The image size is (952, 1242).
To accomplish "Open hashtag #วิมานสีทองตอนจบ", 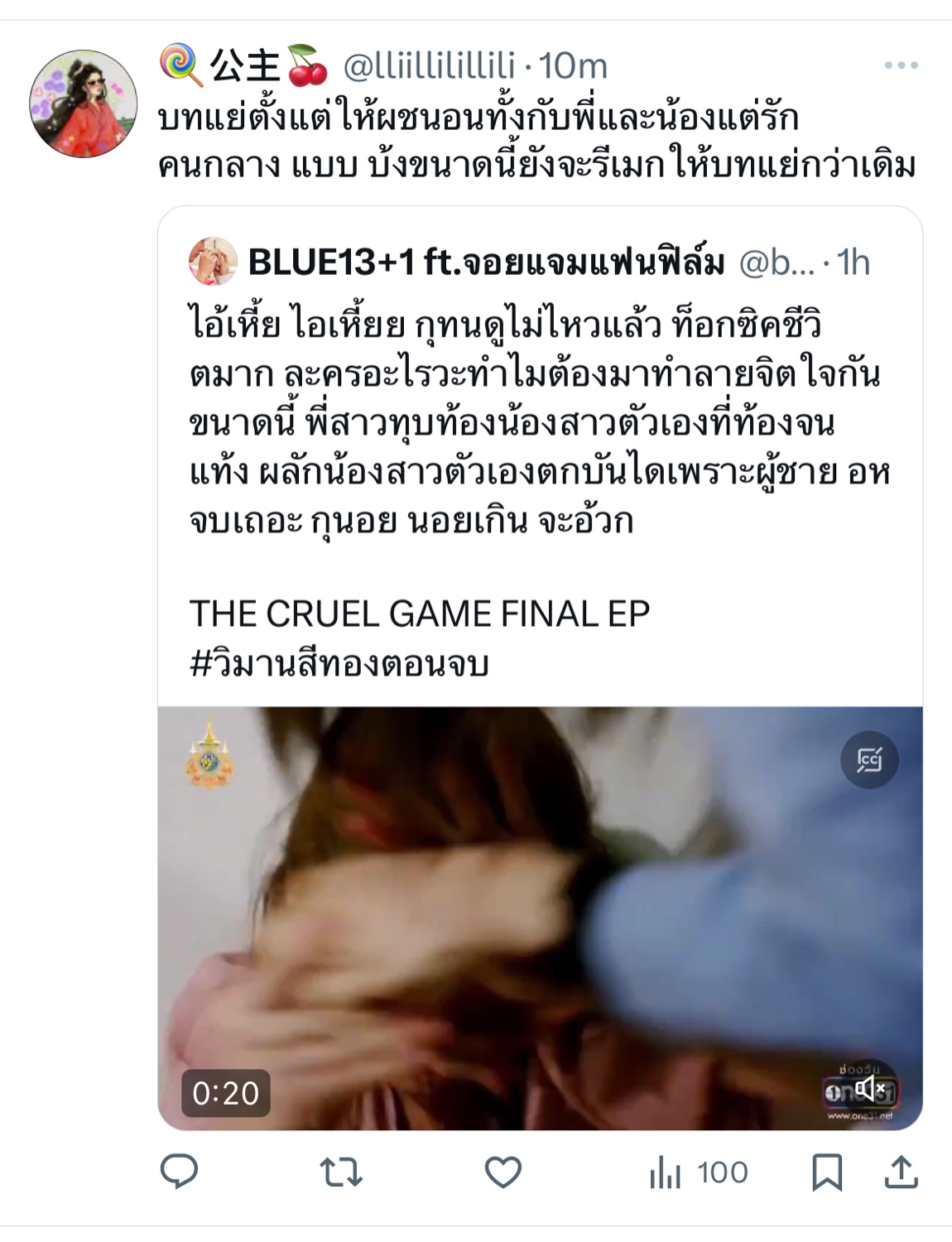I will 339,664.
